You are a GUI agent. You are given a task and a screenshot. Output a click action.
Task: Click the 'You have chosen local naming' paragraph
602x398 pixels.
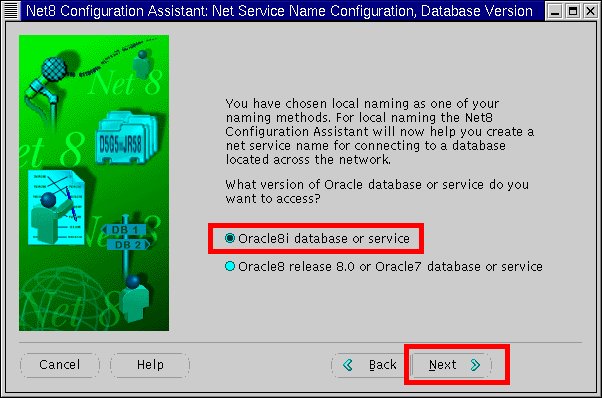380,131
